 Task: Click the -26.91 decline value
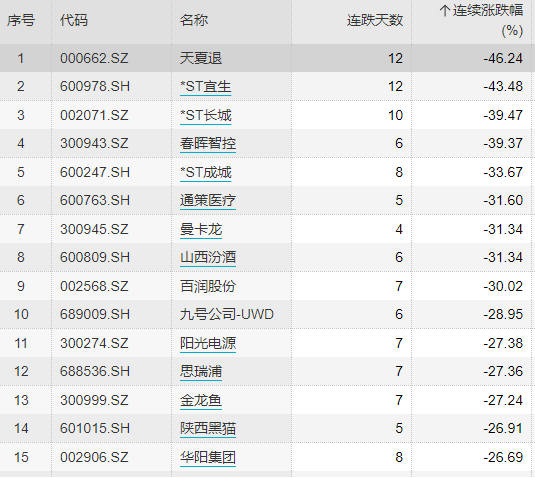(x=503, y=429)
